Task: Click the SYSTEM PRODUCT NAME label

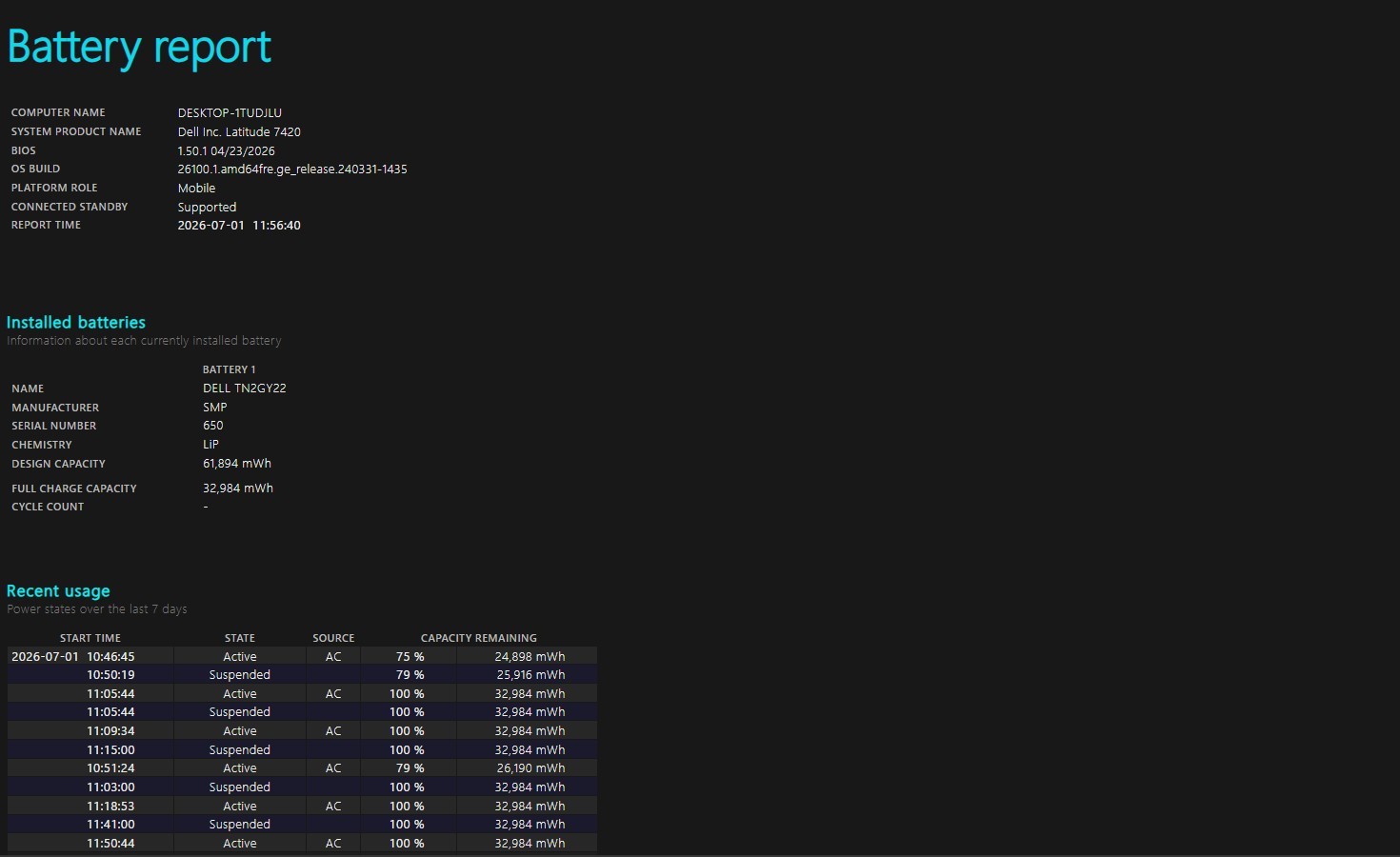Action: (x=76, y=131)
